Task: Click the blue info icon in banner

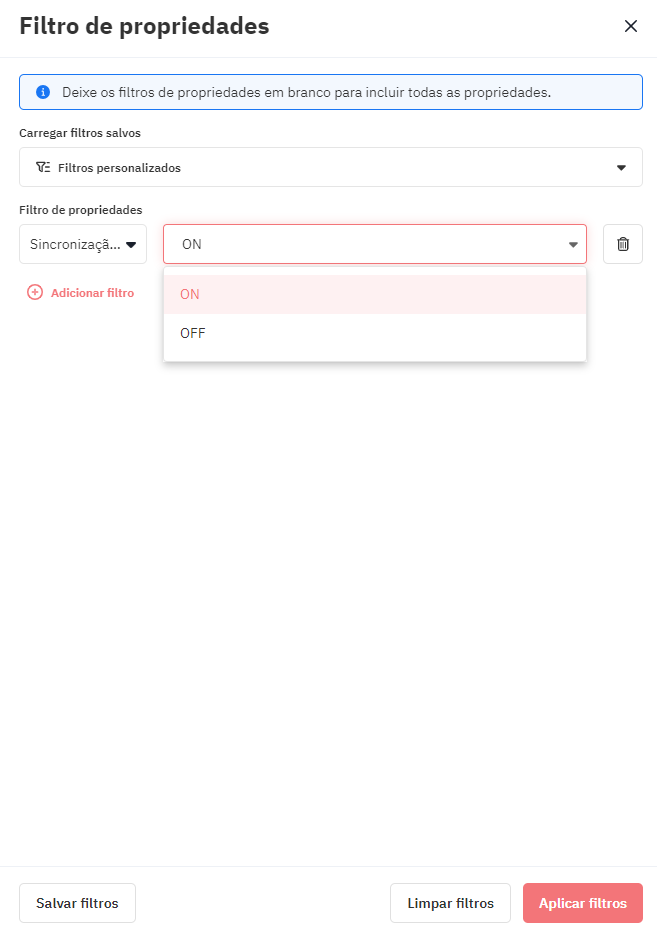Action: coord(43,92)
